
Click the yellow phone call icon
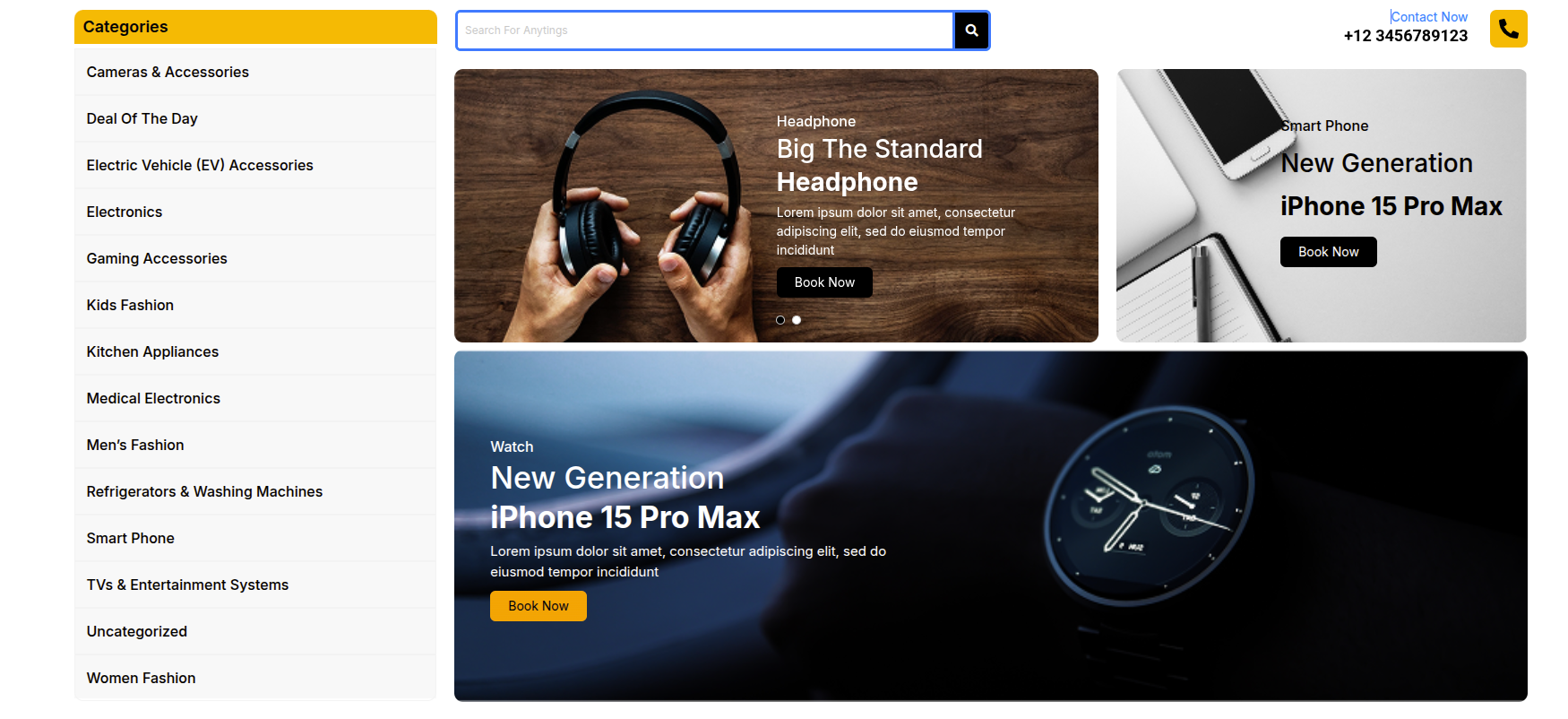click(x=1509, y=29)
